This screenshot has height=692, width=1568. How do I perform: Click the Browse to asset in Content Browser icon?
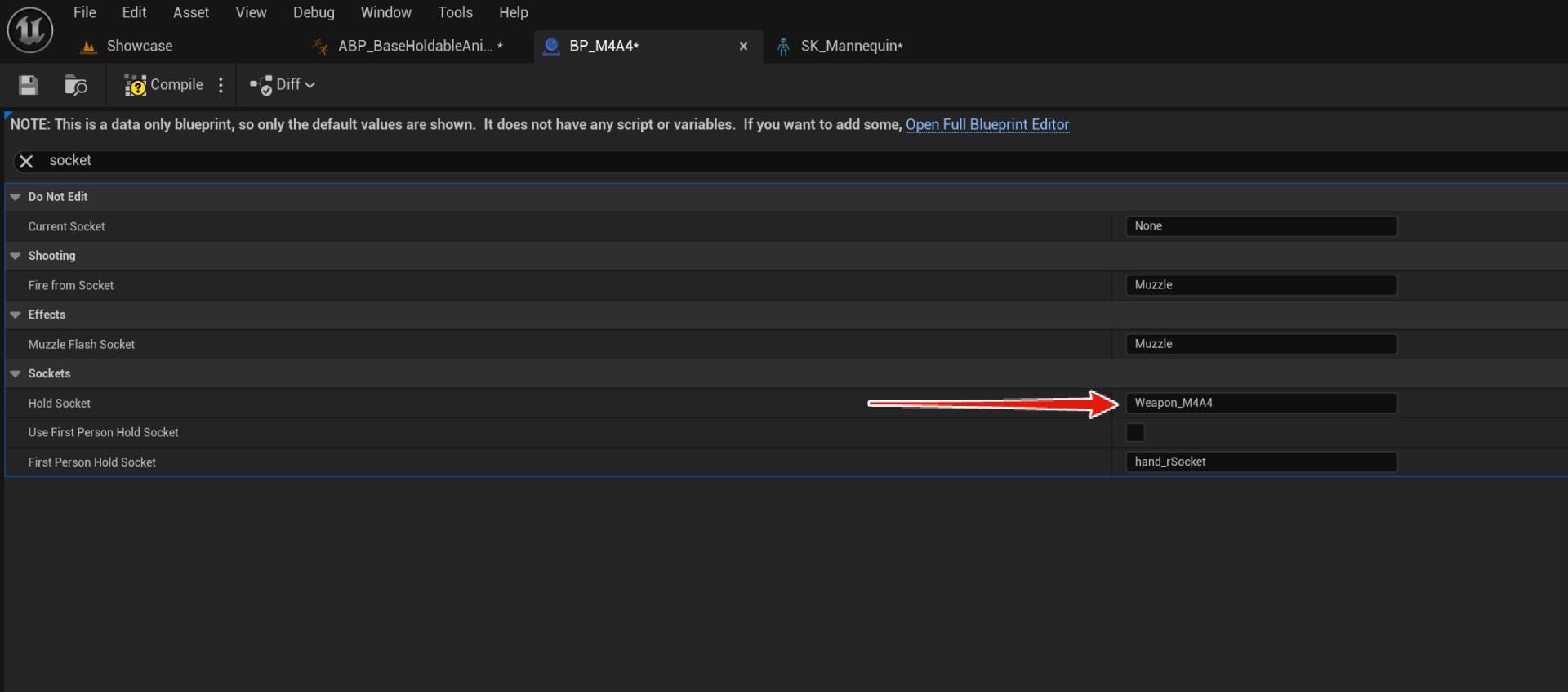point(76,85)
